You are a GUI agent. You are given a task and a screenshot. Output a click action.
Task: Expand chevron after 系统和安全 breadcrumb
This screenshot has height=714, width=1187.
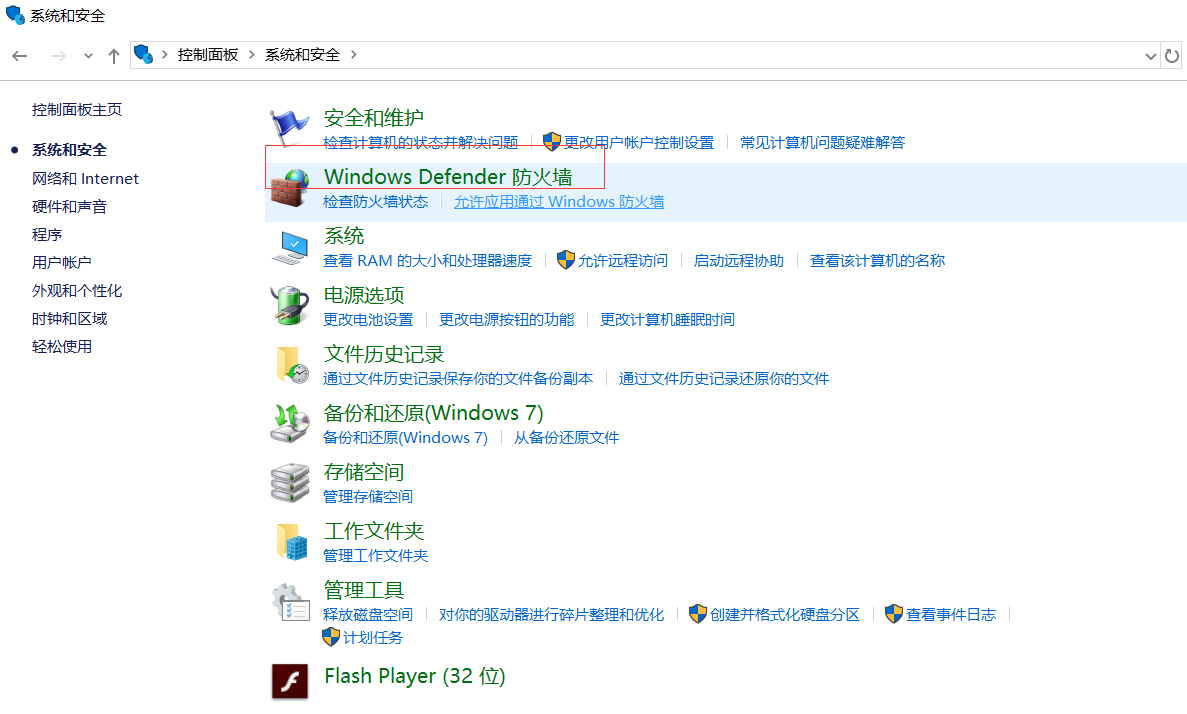(354, 55)
